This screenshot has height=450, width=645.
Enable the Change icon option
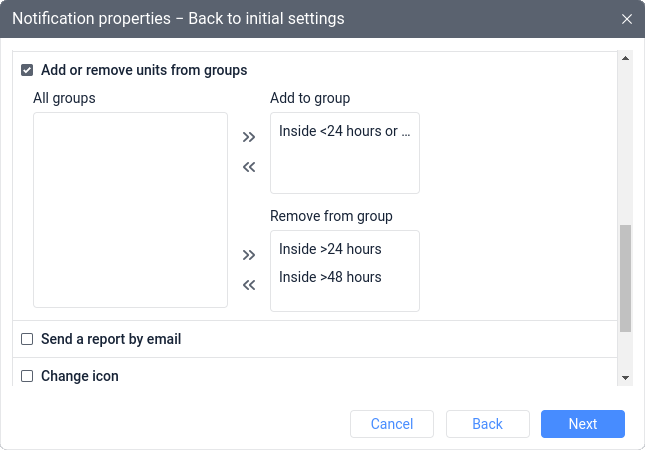click(x=27, y=376)
